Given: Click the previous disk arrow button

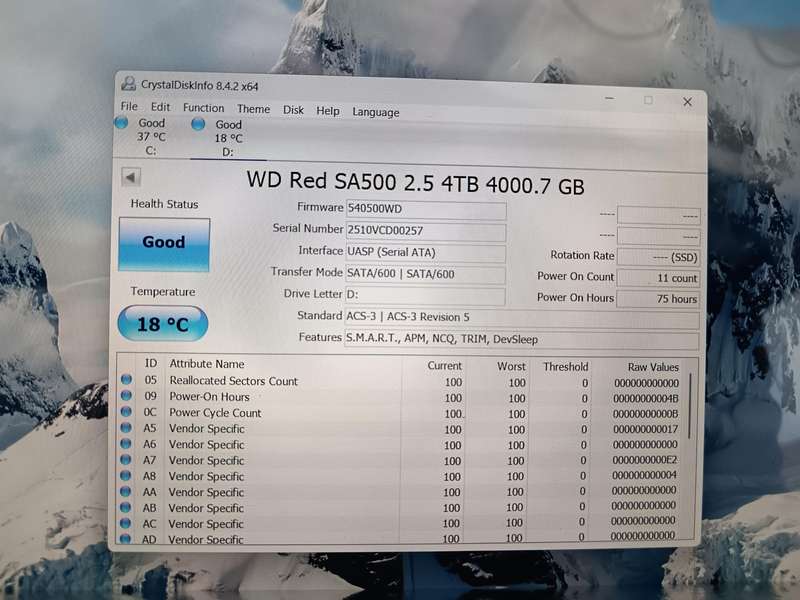Looking at the screenshot, I should (x=131, y=178).
